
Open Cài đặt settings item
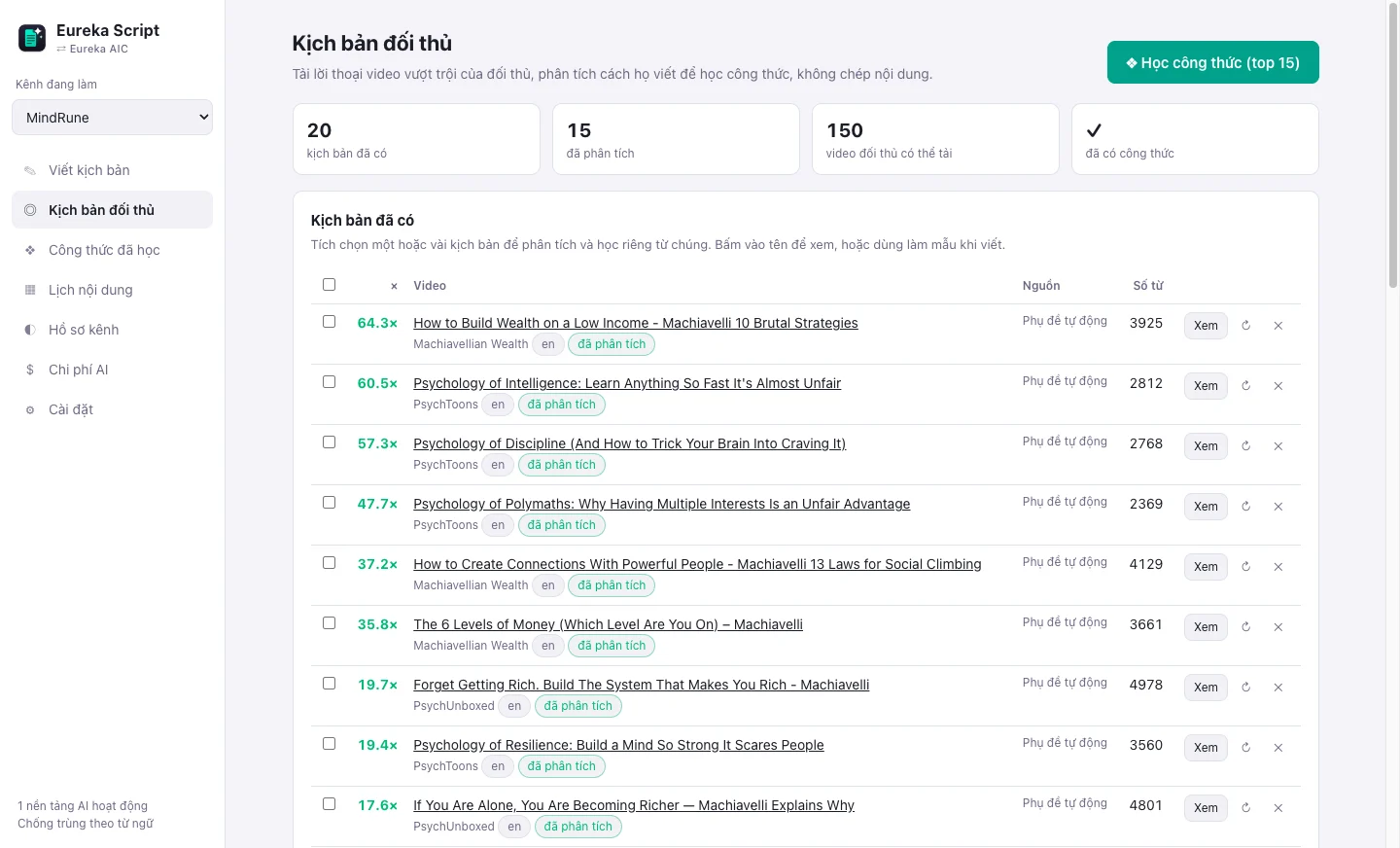(x=112, y=409)
